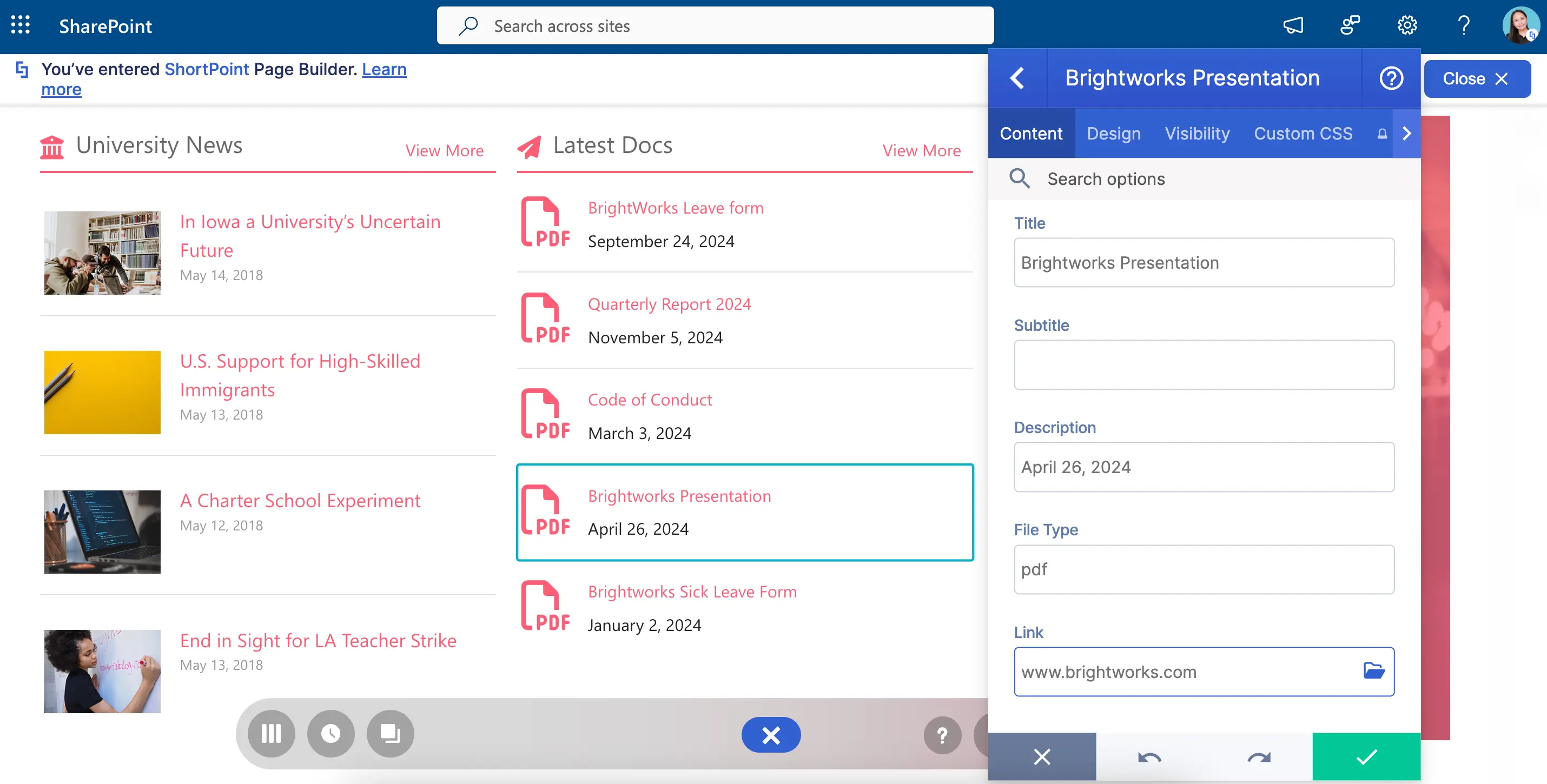The image size is (1547, 784).
Task: Edit the Description field showing April 26, 2024
Action: (x=1204, y=467)
